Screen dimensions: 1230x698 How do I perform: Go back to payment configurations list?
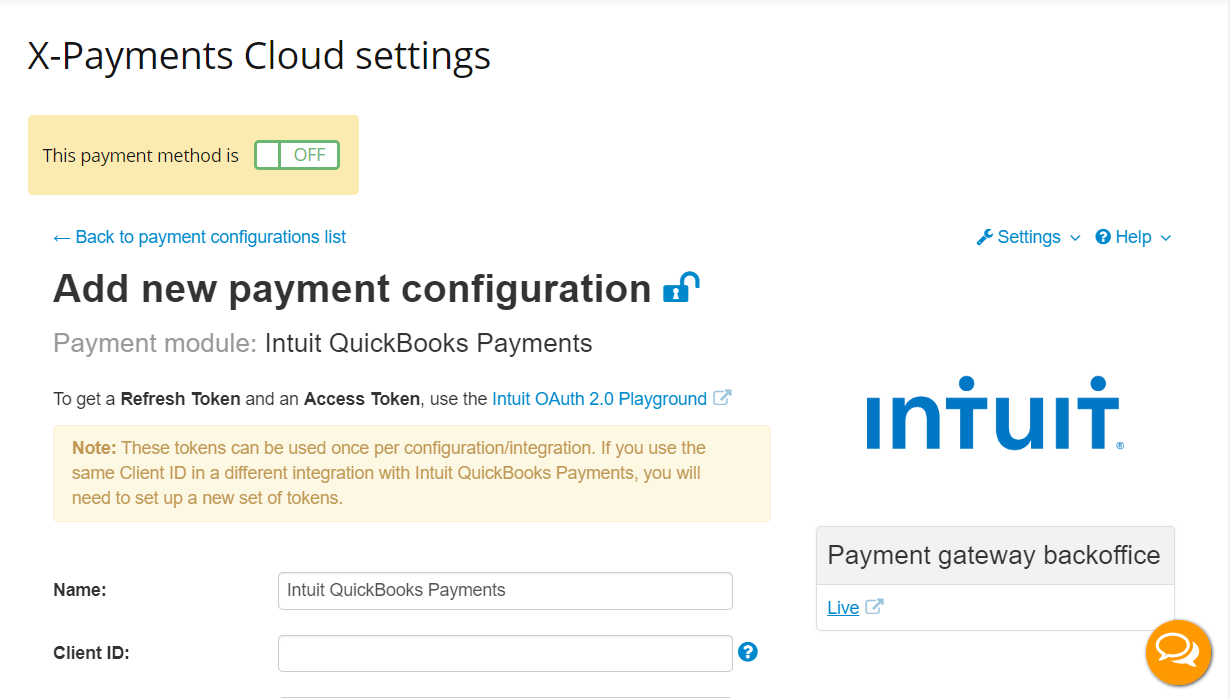point(200,237)
